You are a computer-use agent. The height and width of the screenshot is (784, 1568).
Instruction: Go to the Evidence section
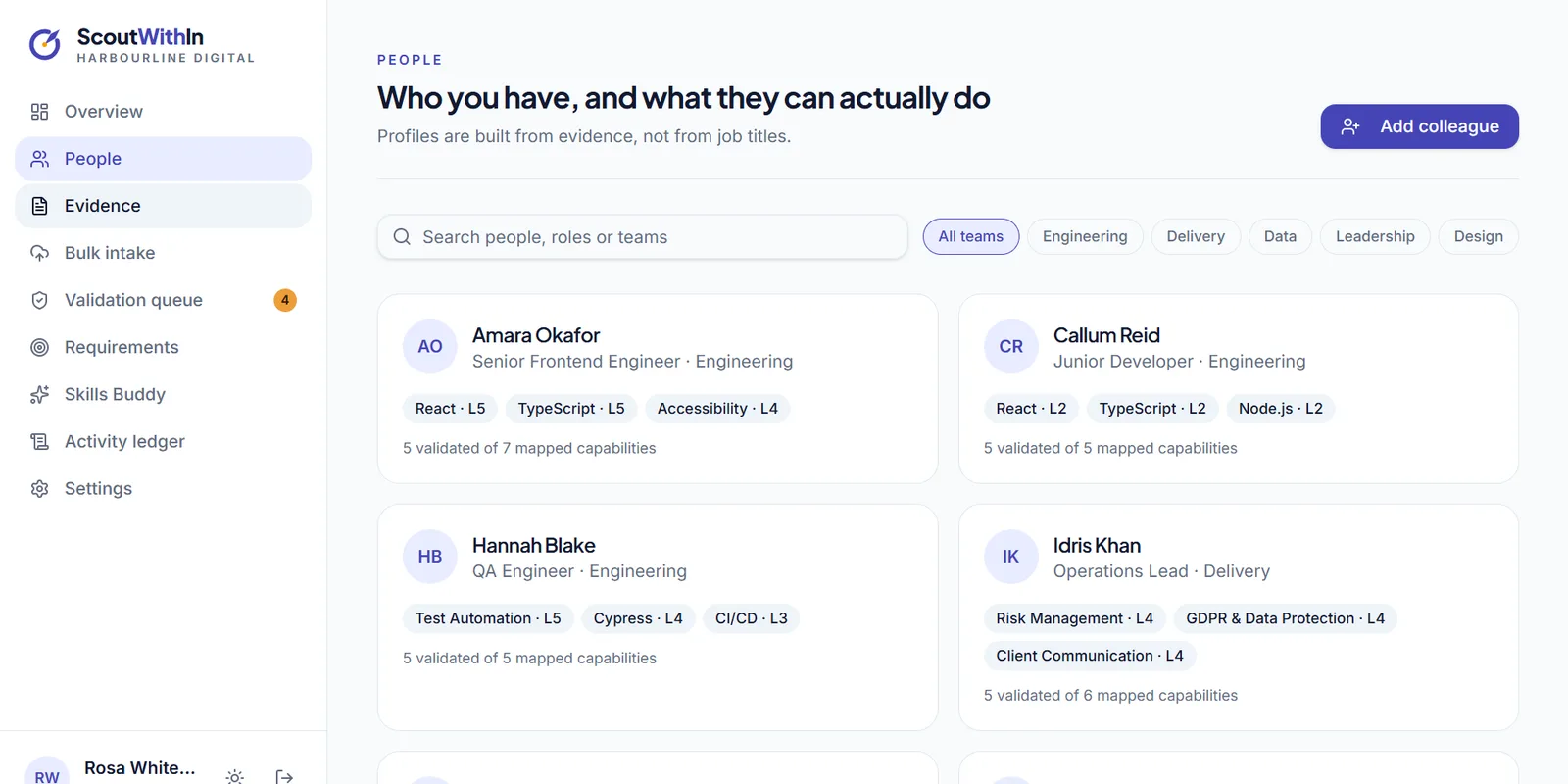pos(163,206)
